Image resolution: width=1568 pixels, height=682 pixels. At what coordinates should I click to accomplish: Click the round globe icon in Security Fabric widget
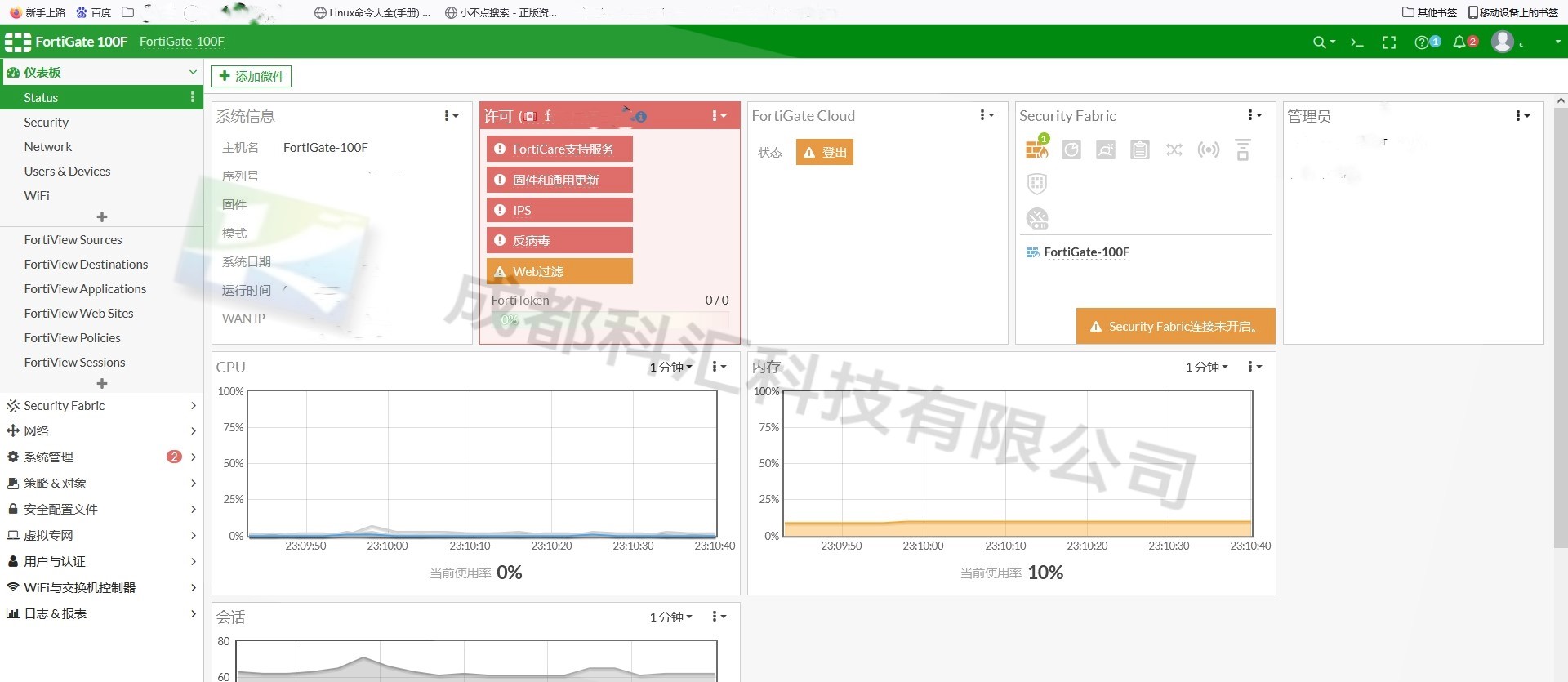click(x=1037, y=218)
